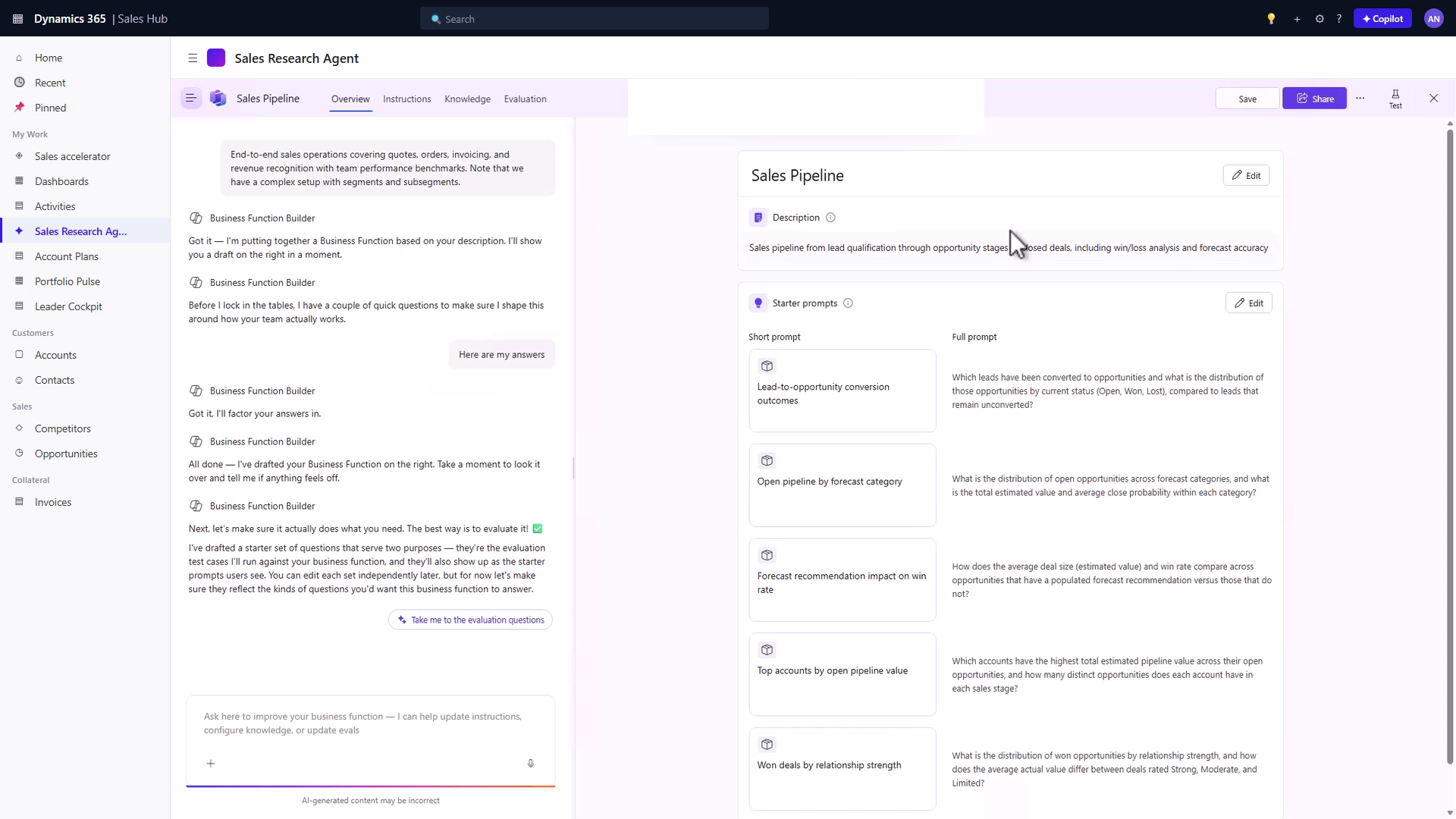Image resolution: width=1456 pixels, height=819 pixels.
Task: Click the right panel vertical scrollbar
Action: [x=1450, y=447]
